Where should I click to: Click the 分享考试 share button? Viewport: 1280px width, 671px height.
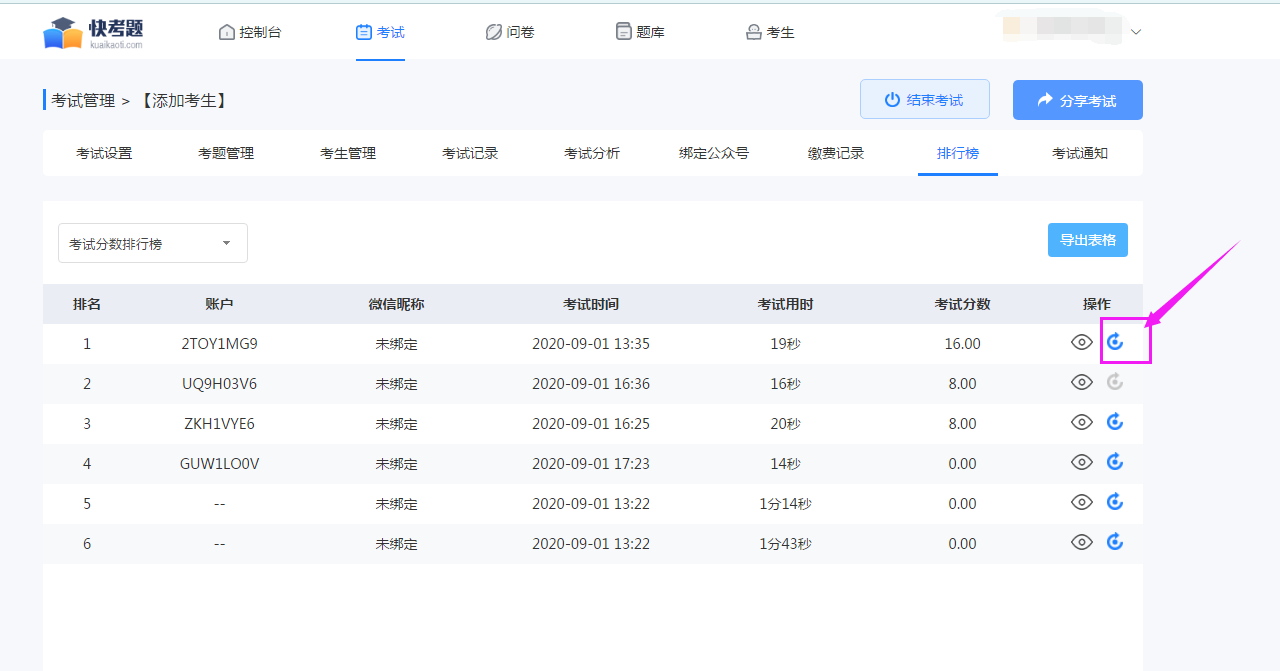pyautogui.click(x=1078, y=100)
